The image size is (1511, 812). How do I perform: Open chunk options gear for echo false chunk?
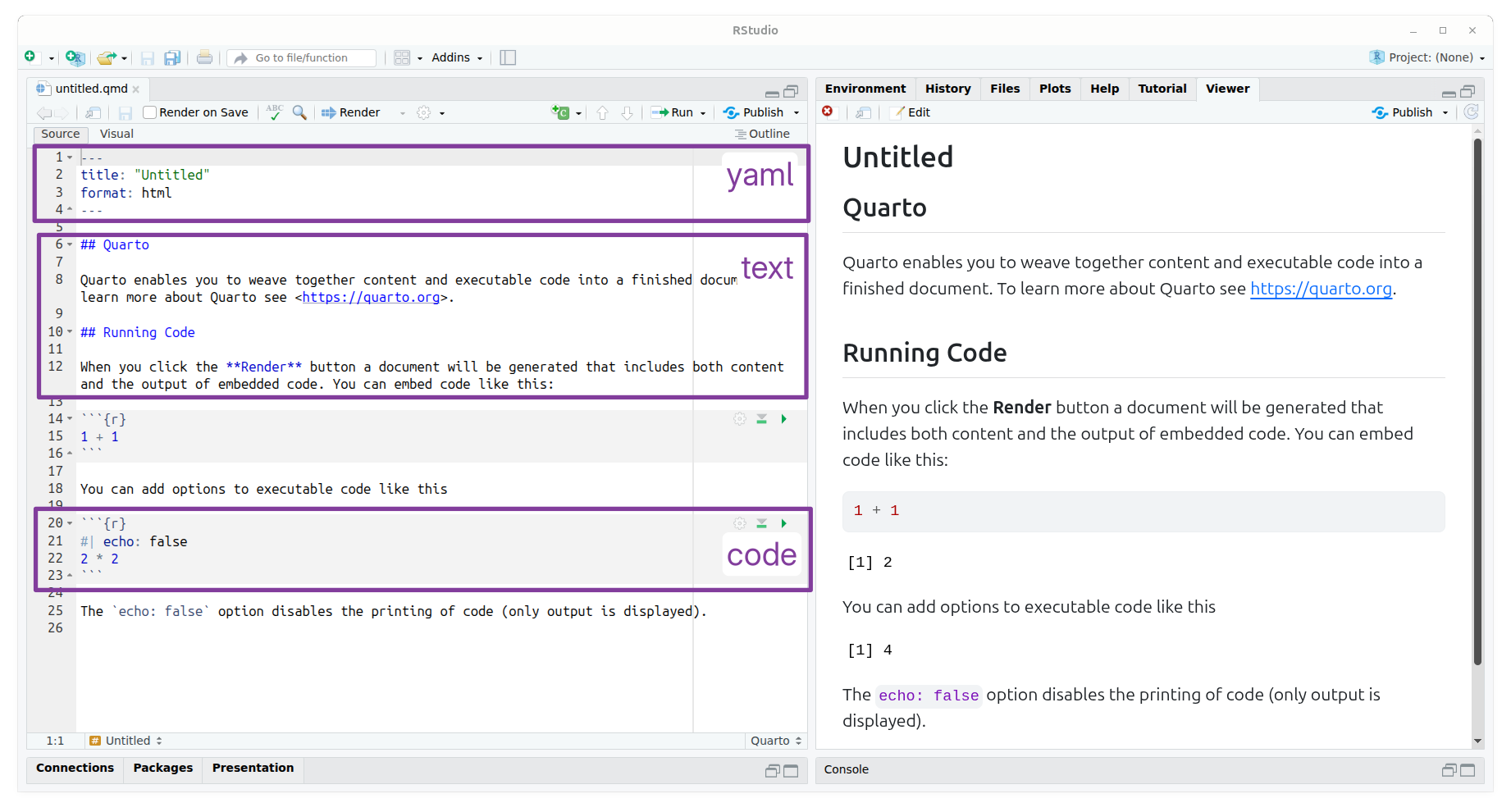[740, 523]
